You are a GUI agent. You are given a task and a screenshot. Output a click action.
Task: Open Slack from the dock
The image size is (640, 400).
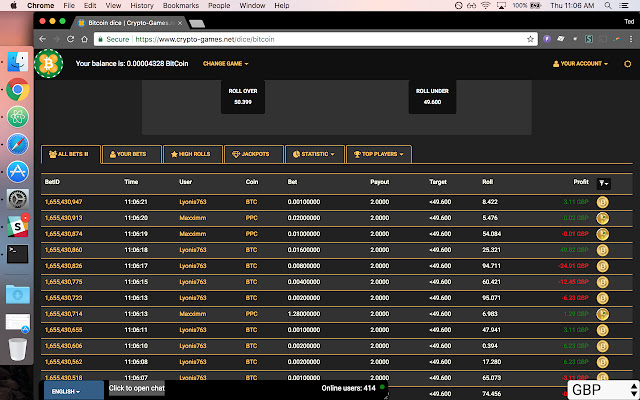tap(18, 226)
